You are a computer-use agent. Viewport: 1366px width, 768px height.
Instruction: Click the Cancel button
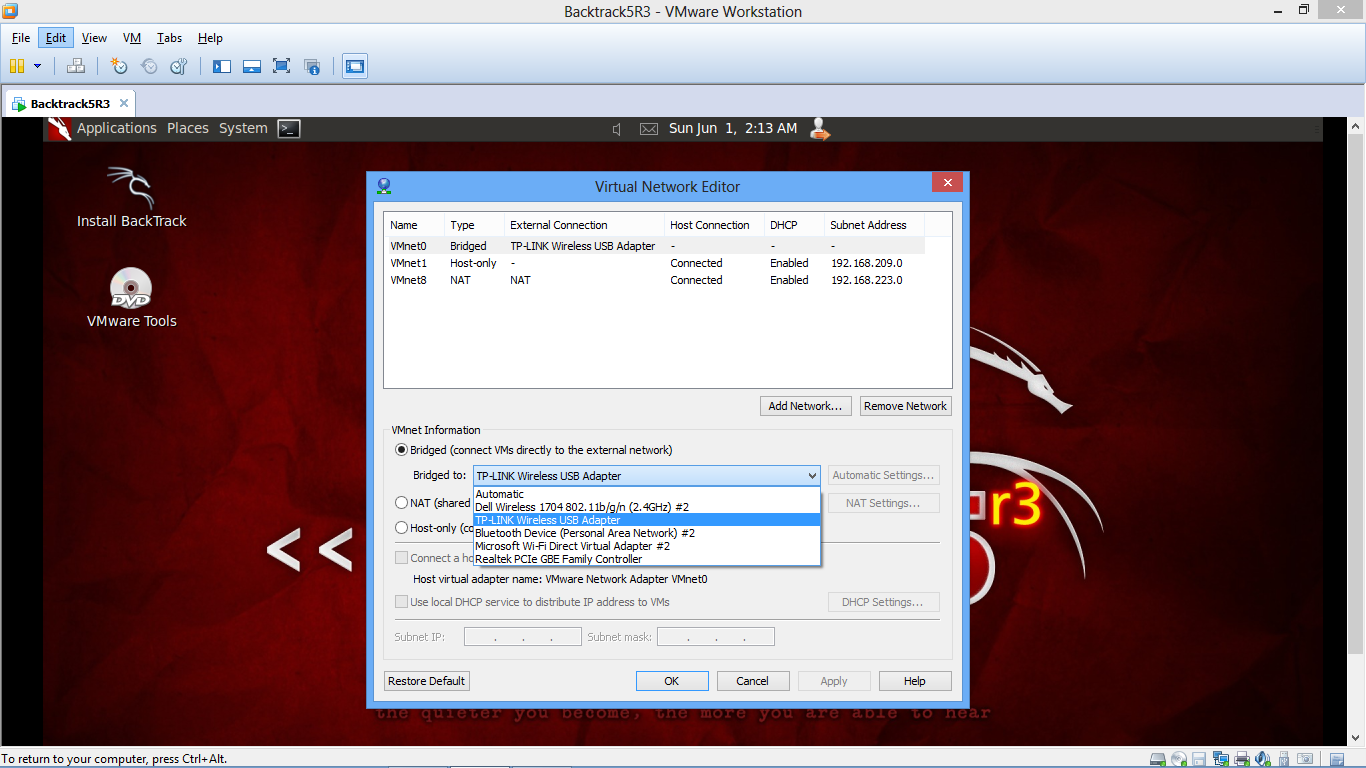tap(753, 681)
